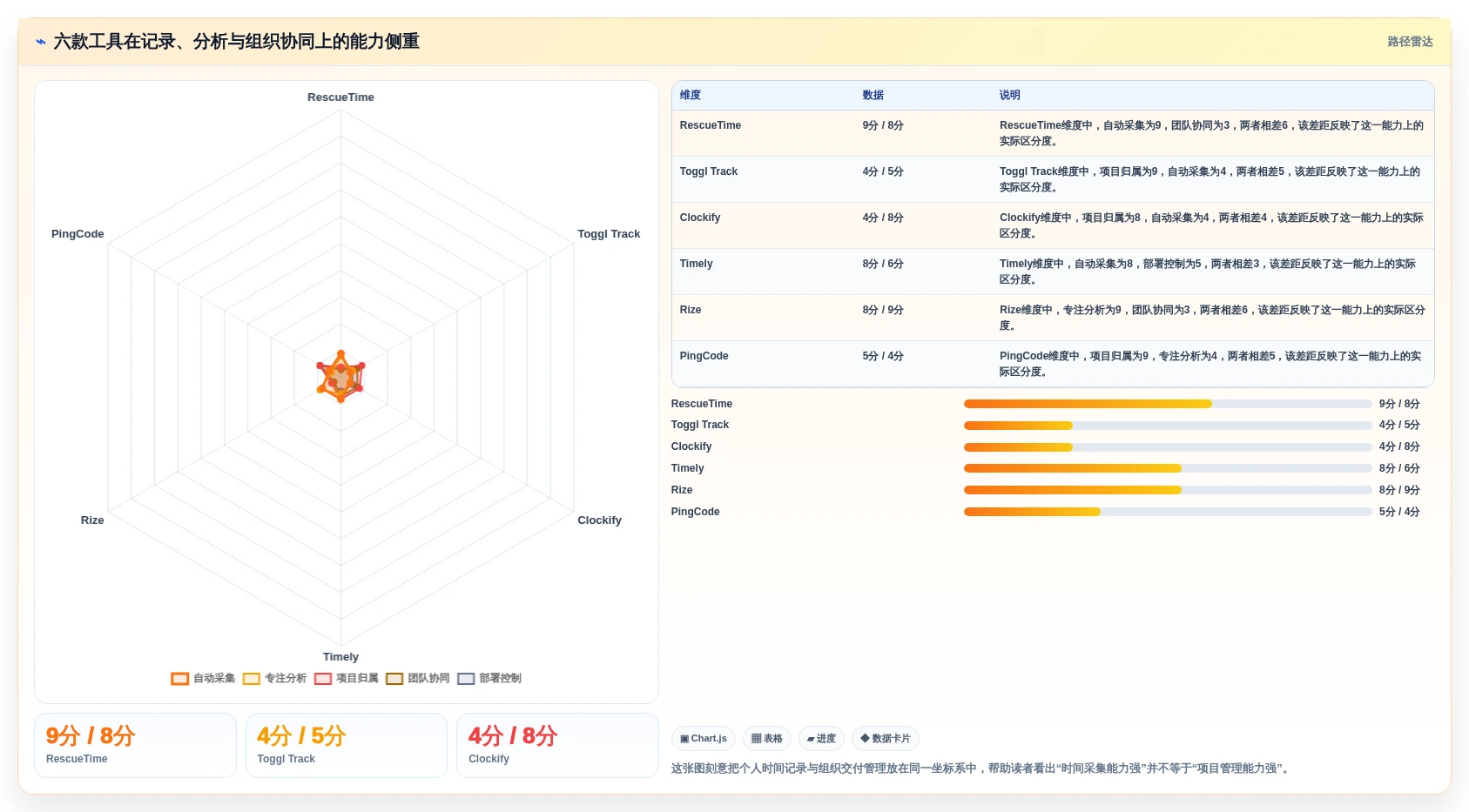
Task: Click the 进度 tag chip
Action: 821,739
